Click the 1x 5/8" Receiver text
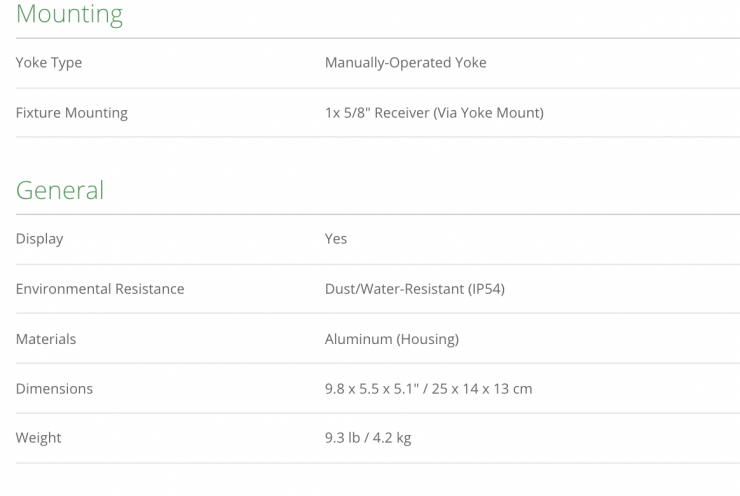 pos(376,113)
